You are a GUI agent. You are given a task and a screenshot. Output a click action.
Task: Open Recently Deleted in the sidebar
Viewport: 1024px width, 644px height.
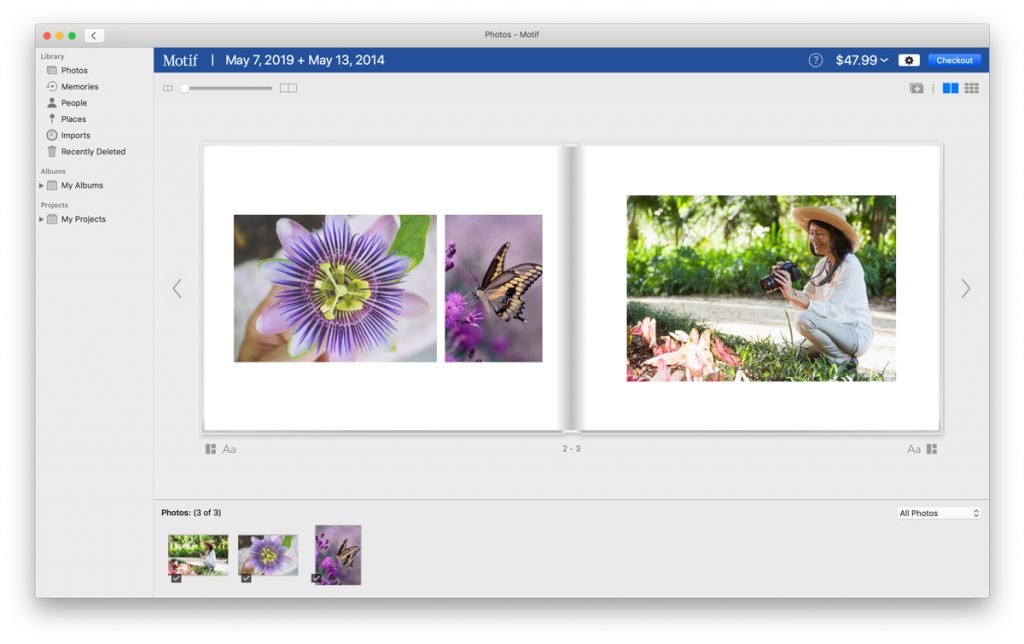86,152
